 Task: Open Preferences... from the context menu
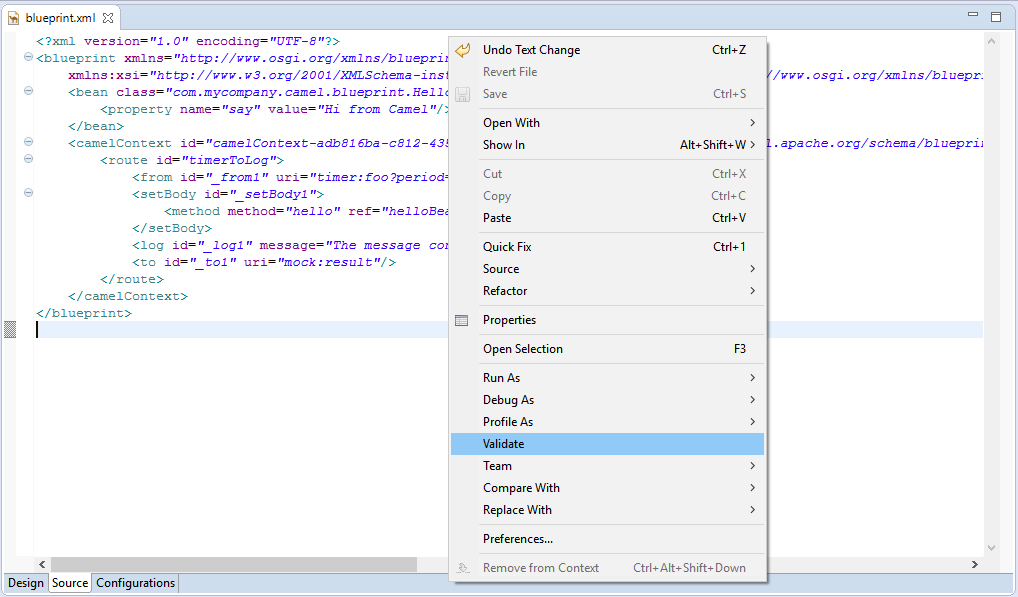[518, 539]
